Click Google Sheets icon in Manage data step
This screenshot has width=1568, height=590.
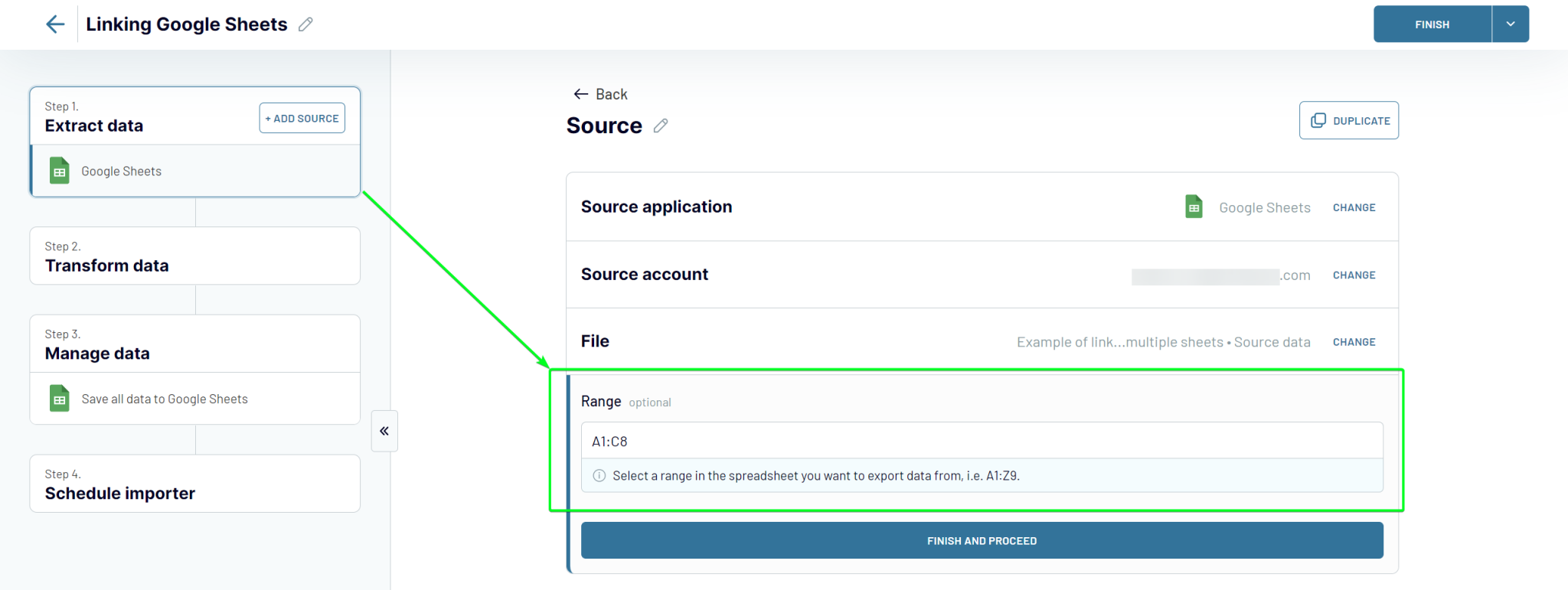pos(60,399)
